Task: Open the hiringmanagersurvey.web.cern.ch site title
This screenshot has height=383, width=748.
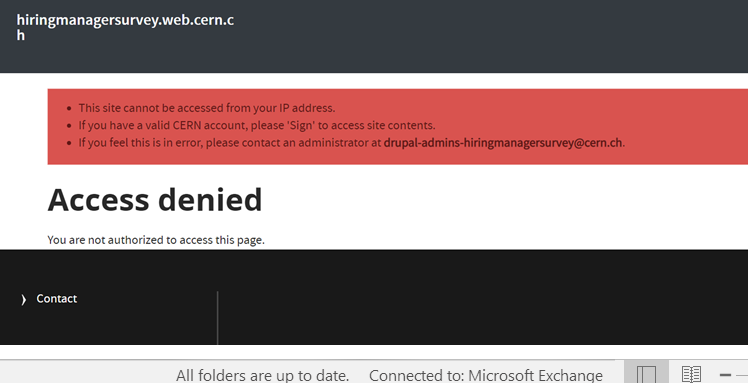Action: tap(125, 27)
